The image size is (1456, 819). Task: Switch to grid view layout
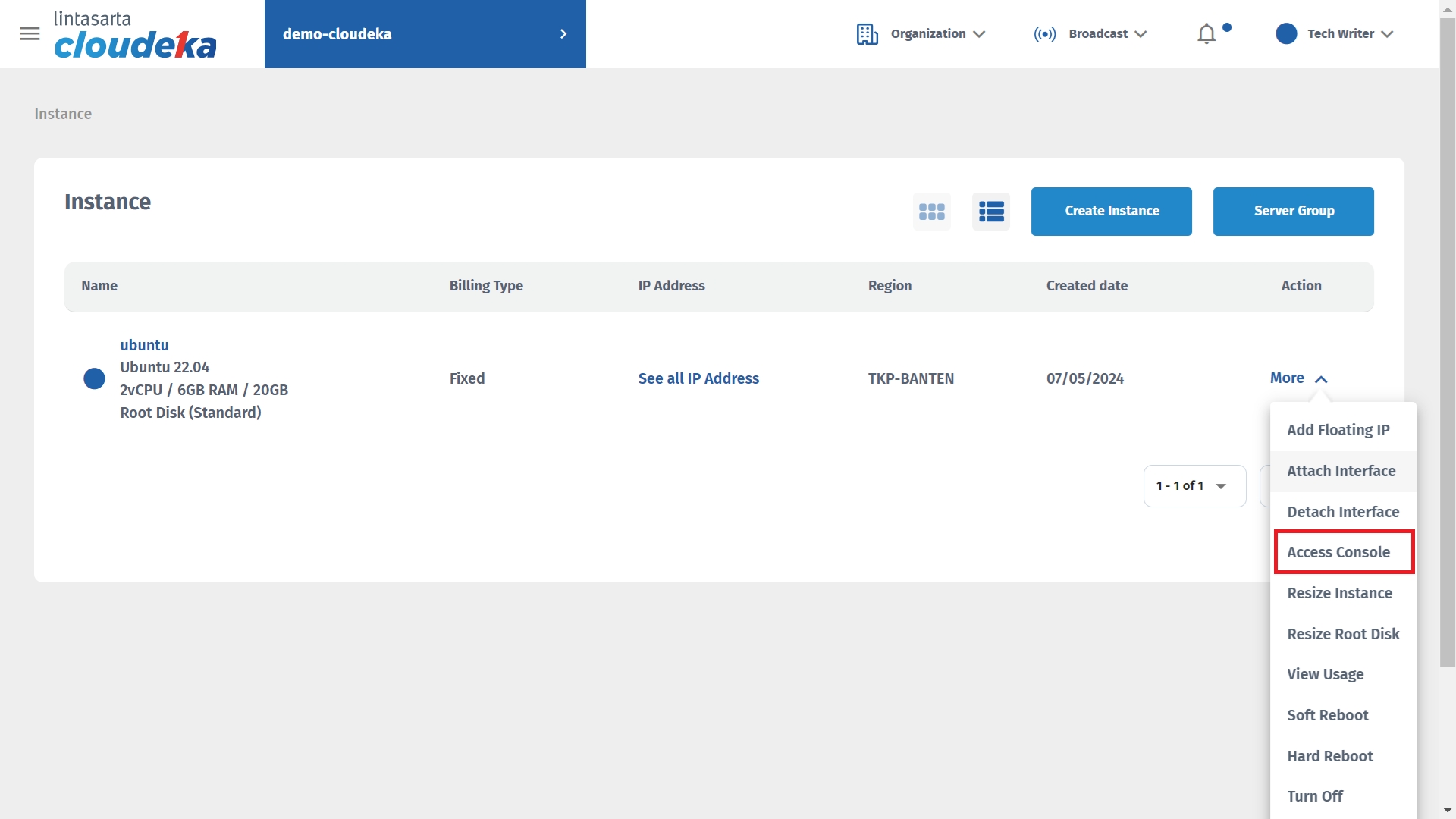(x=931, y=212)
